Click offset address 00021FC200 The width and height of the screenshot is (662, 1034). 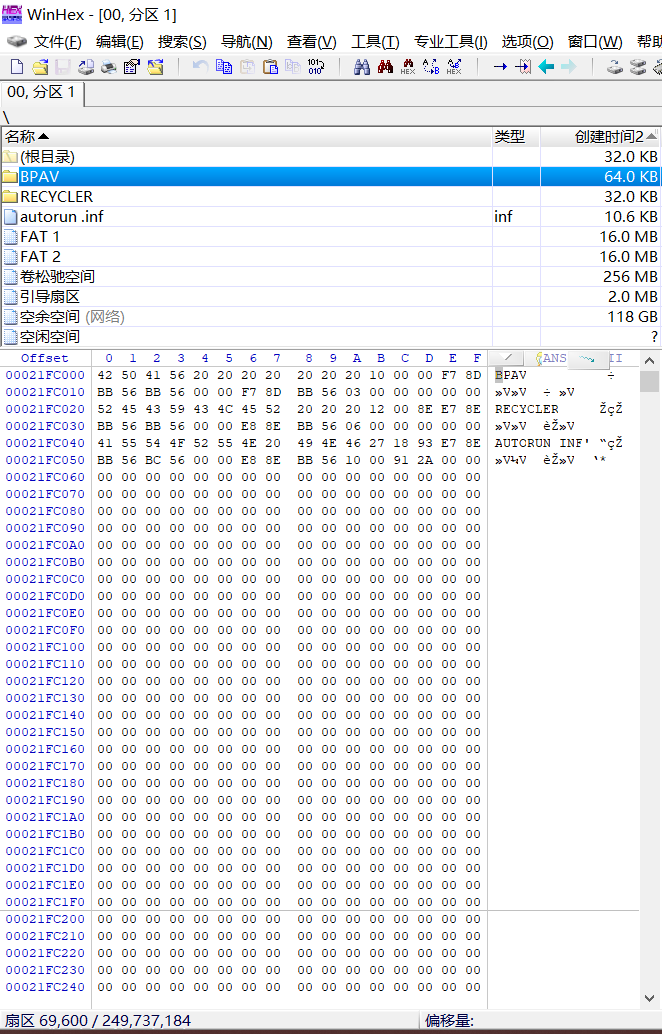(45, 919)
